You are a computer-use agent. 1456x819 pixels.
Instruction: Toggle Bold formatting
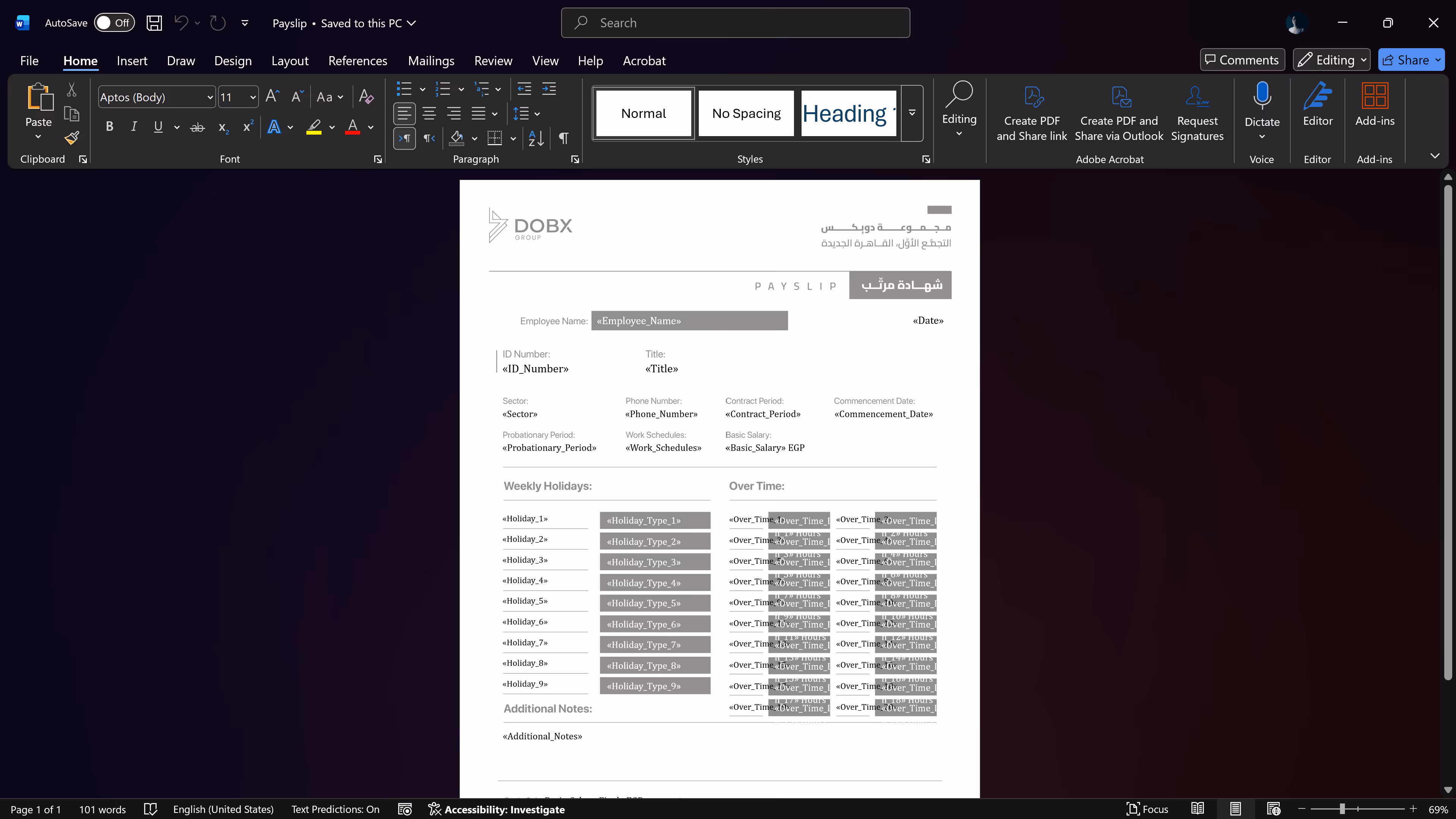110,127
